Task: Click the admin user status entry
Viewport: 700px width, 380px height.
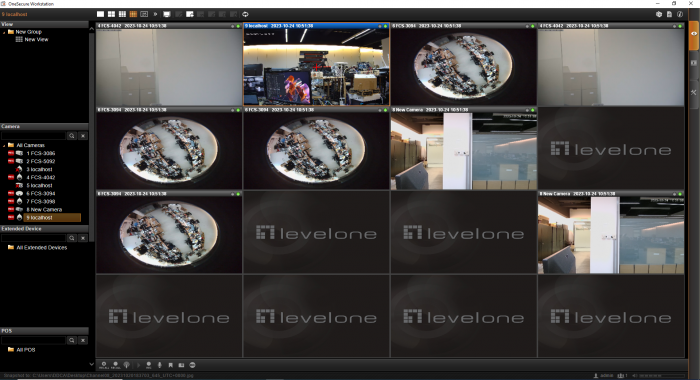Action: [x=604, y=376]
